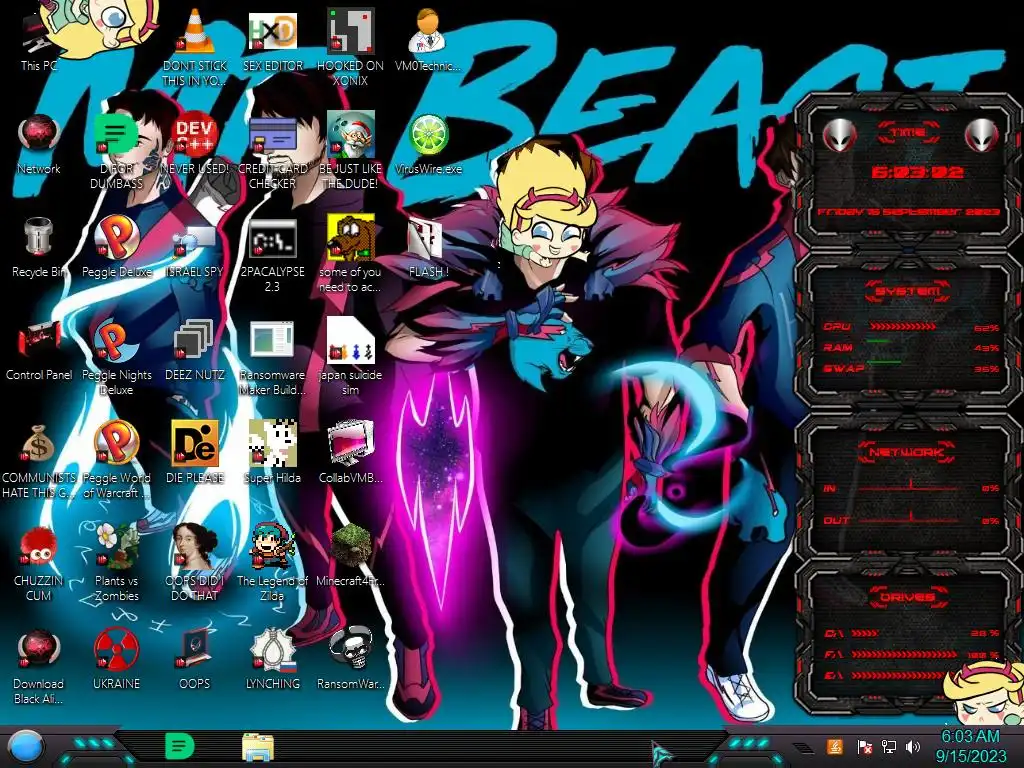The width and height of the screenshot is (1024, 768).
Task: Select the japan suicide sim icon
Action: pos(351,357)
